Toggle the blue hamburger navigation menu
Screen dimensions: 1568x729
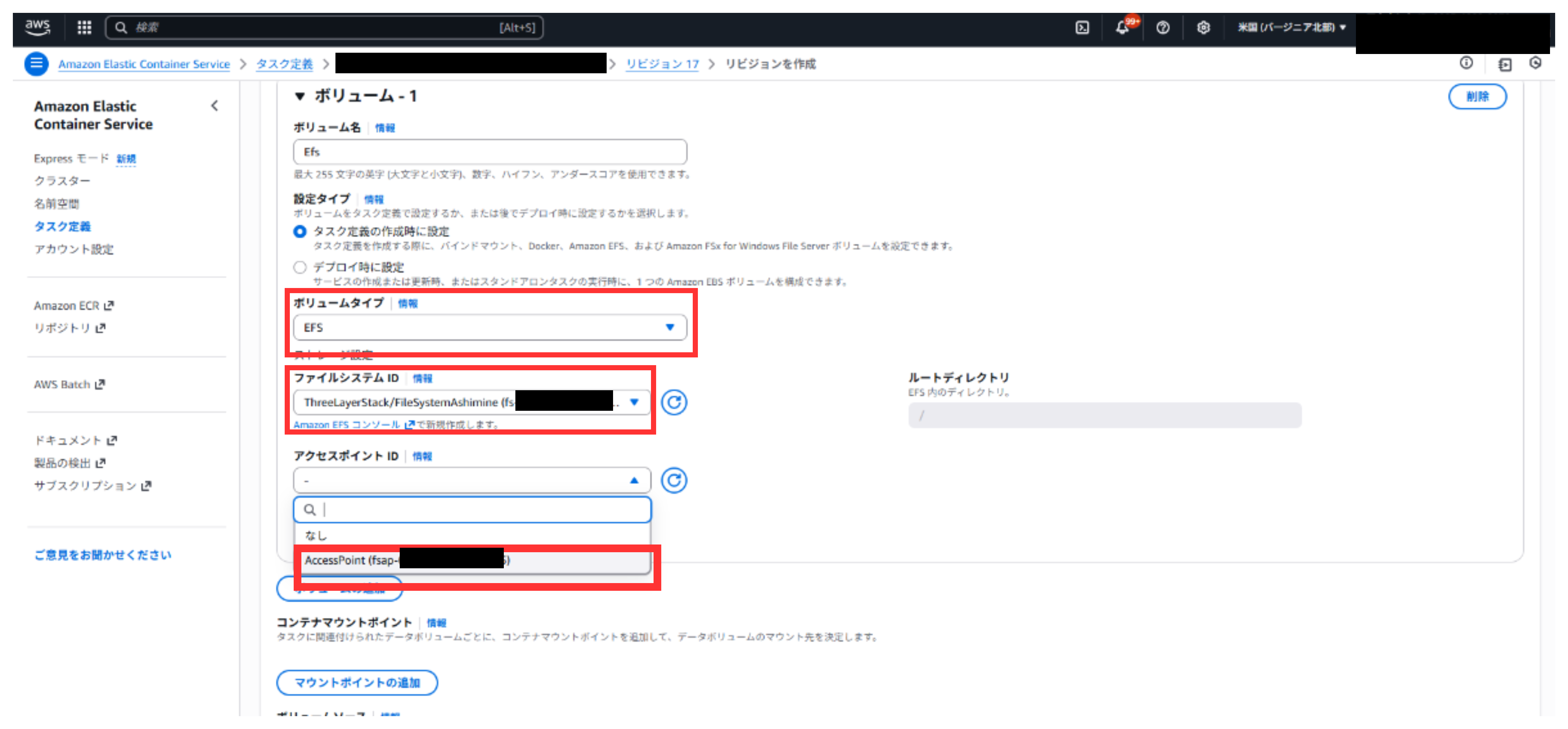click(37, 63)
